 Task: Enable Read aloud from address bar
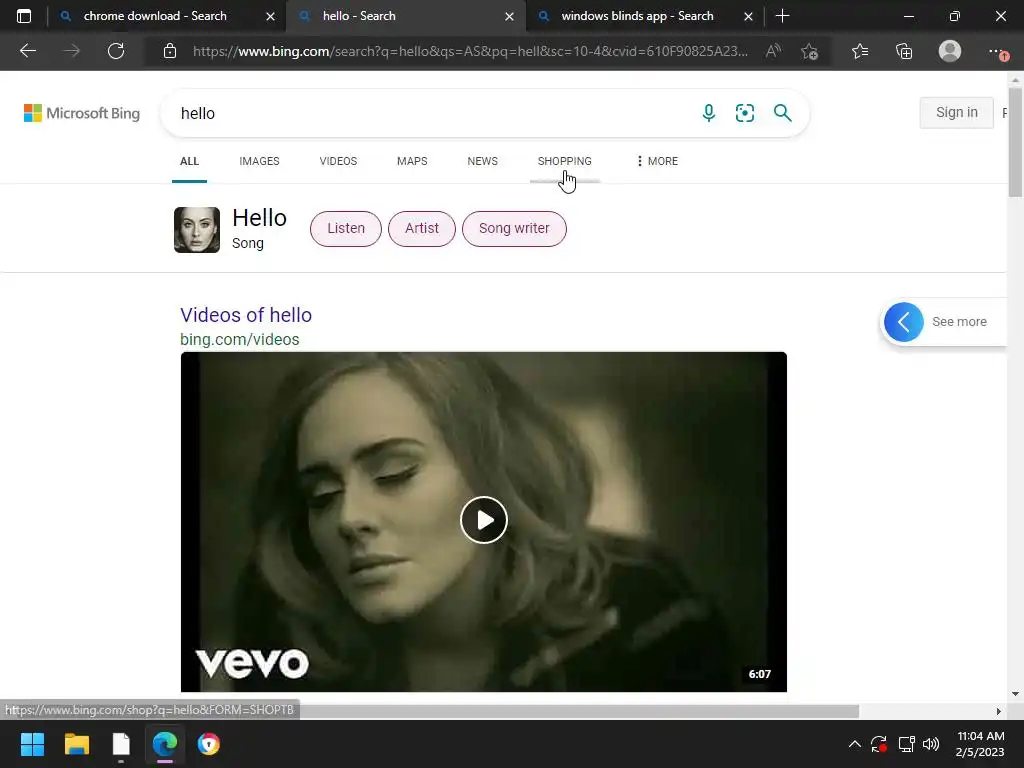[773, 51]
